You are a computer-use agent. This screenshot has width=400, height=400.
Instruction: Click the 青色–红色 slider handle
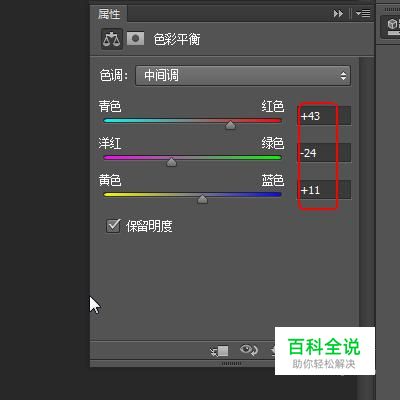tap(230, 125)
